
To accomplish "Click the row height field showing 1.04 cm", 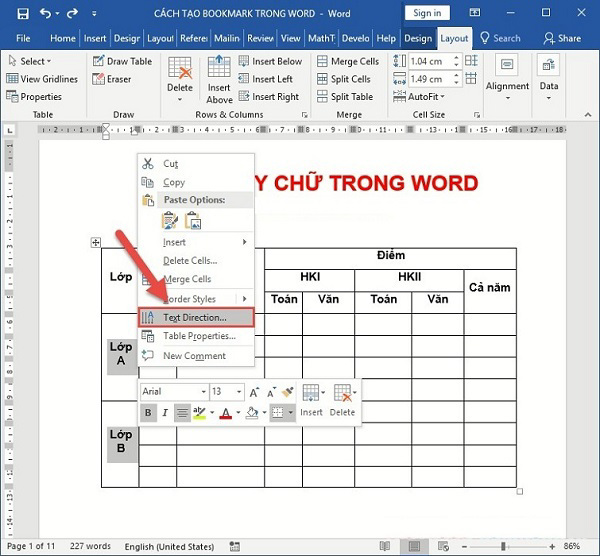I will pyautogui.click(x=430, y=61).
